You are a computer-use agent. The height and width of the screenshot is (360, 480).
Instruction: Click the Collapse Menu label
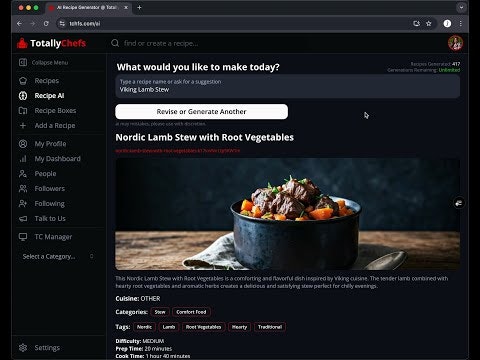50,62
